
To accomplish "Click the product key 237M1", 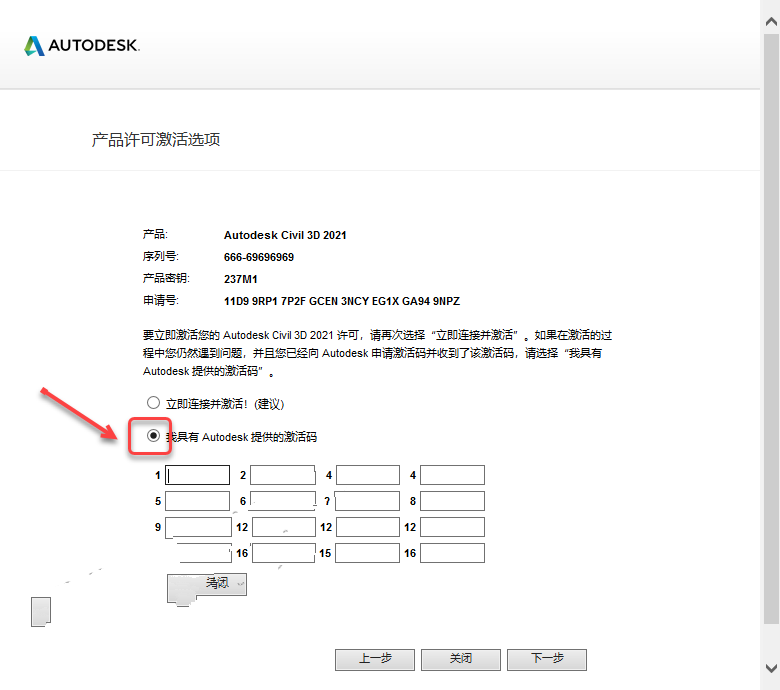I will click(x=241, y=279).
